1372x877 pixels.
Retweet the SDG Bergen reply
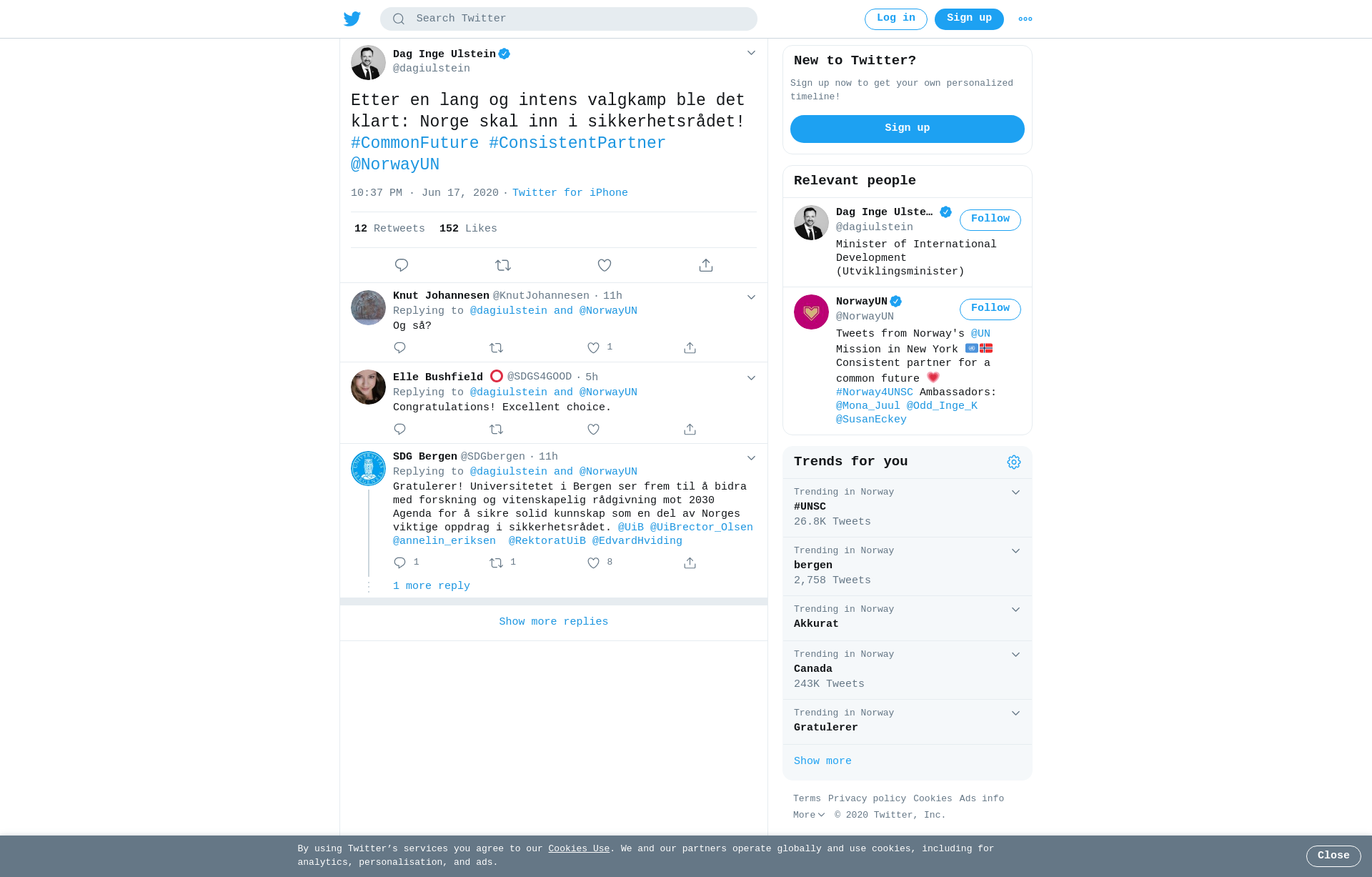pyautogui.click(x=497, y=563)
